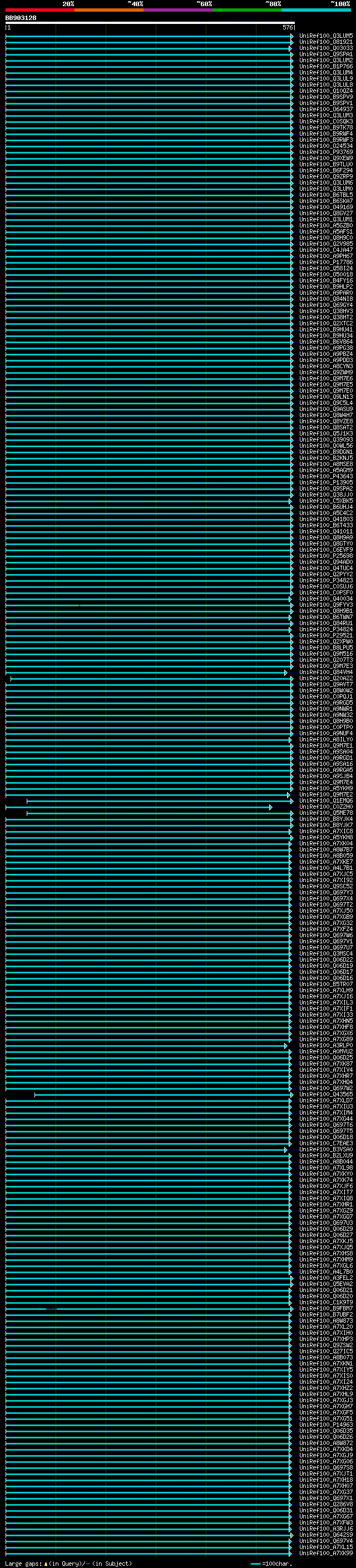Click the UniRef100_A8ILY0 label

325,740
